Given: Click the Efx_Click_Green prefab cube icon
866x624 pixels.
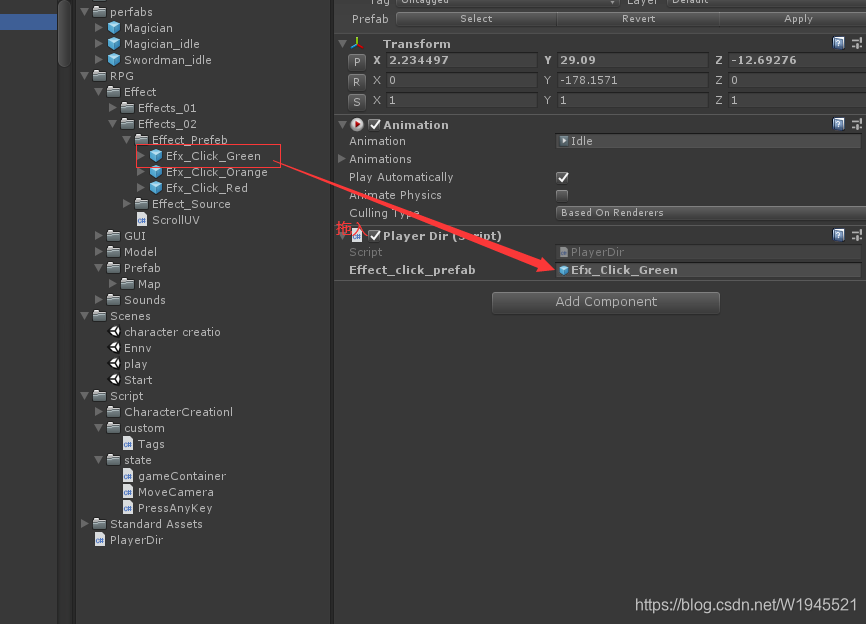Looking at the screenshot, I should coord(156,156).
